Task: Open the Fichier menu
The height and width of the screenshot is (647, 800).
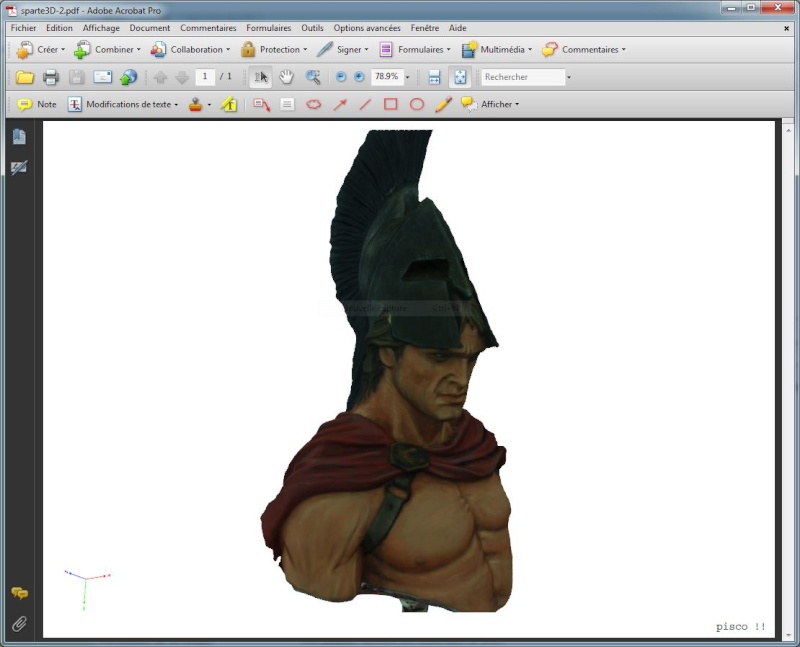Action: tap(23, 28)
